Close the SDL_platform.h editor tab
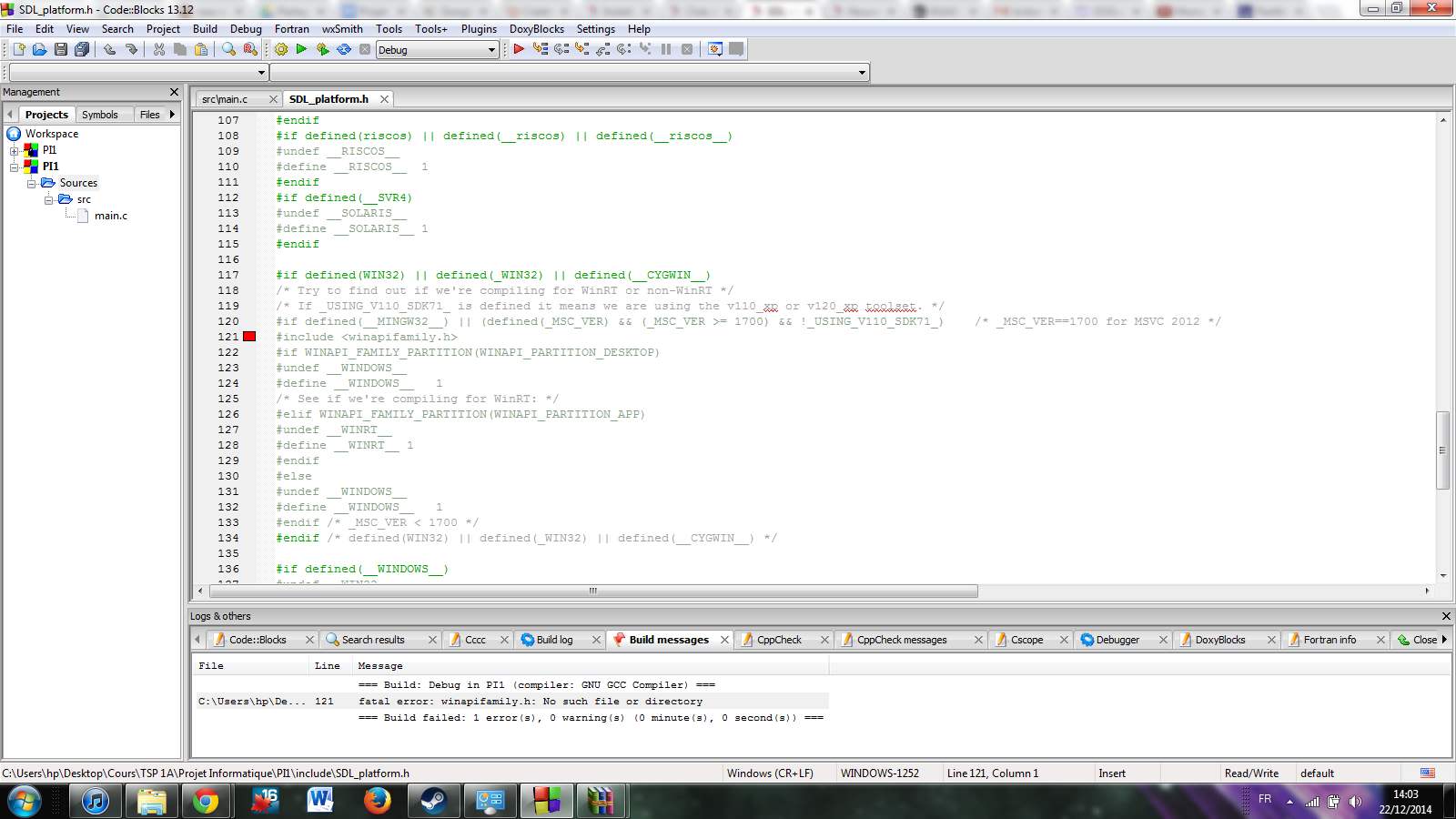This screenshot has height=819, width=1456. (x=385, y=99)
